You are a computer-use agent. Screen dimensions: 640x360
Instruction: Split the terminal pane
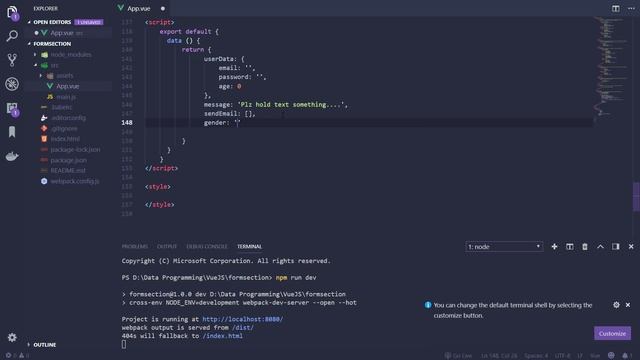(x=570, y=247)
